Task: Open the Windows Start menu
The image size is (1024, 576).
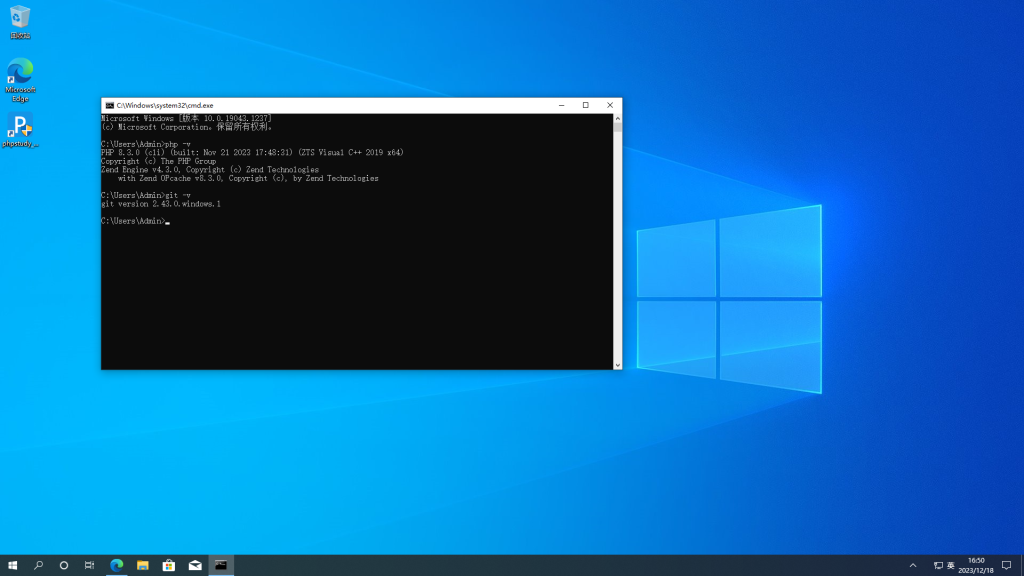Action: [x=12, y=566]
